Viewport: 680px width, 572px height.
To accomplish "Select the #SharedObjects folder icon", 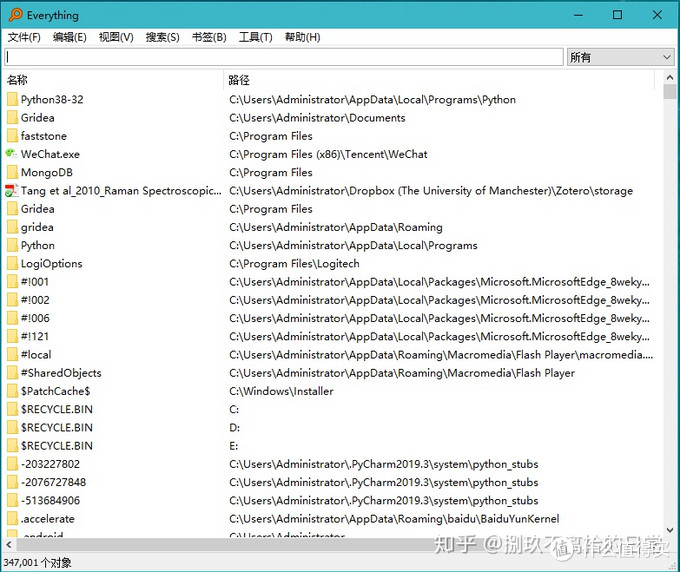I will (12, 373).
